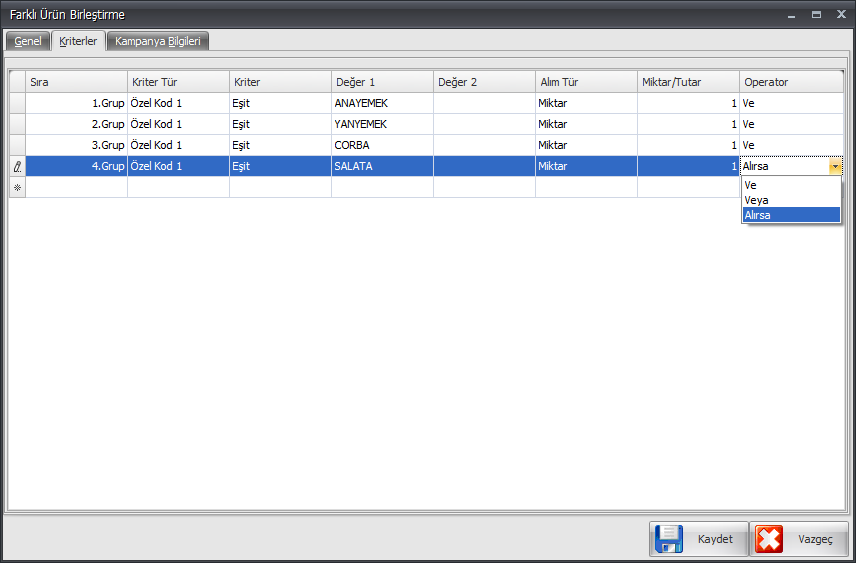Click the pencil edit indicator on row 4

(x=17, y=167)
